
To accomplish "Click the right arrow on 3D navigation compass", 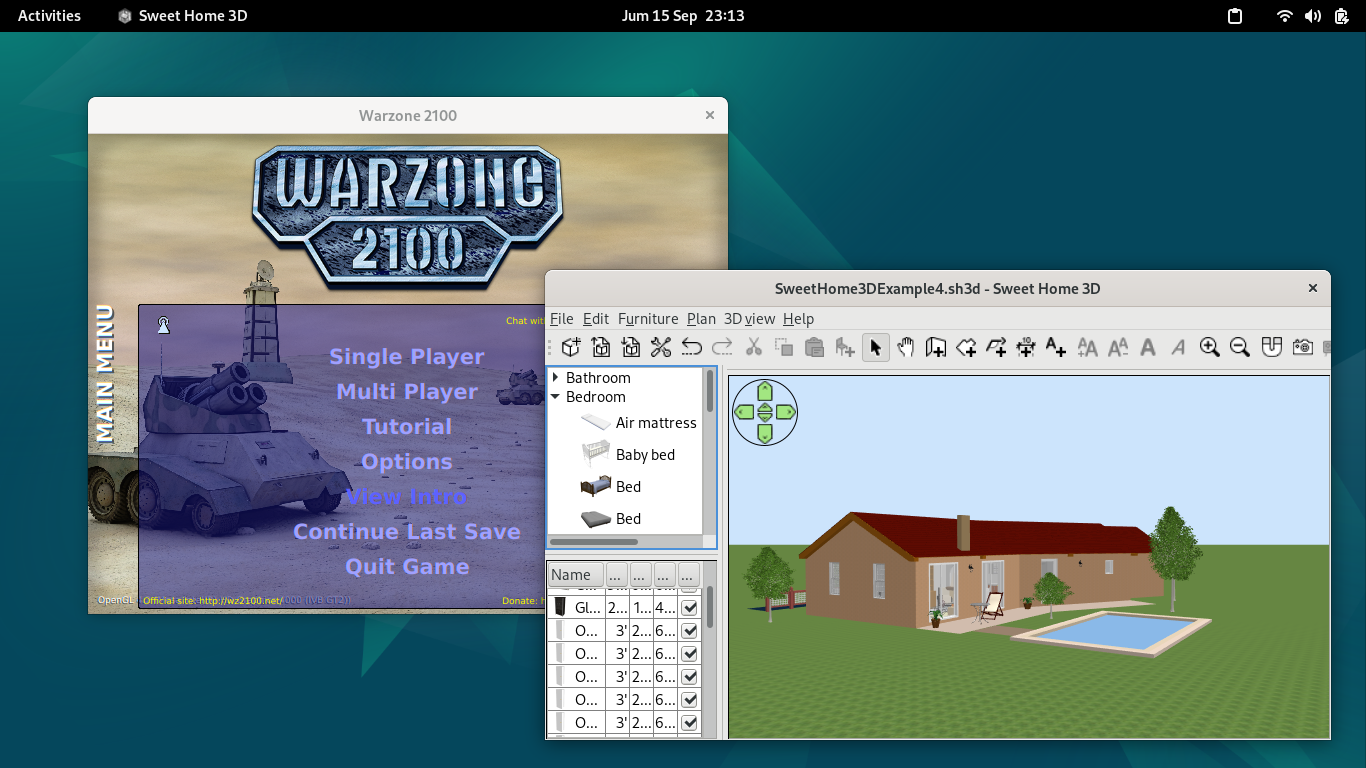I will (x=786, y=412).
